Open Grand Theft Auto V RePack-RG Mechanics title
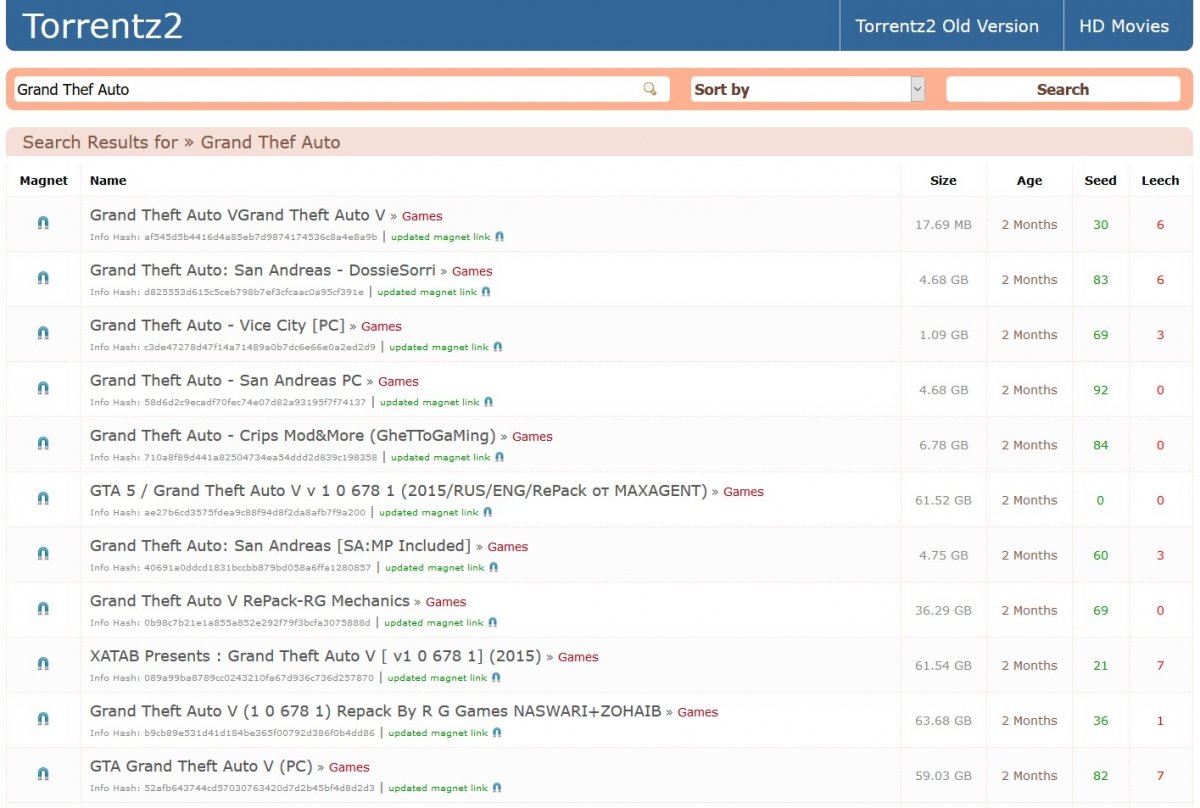Image resolution: width=1200 pixels, height=808 pixels. tap(250, 600)
